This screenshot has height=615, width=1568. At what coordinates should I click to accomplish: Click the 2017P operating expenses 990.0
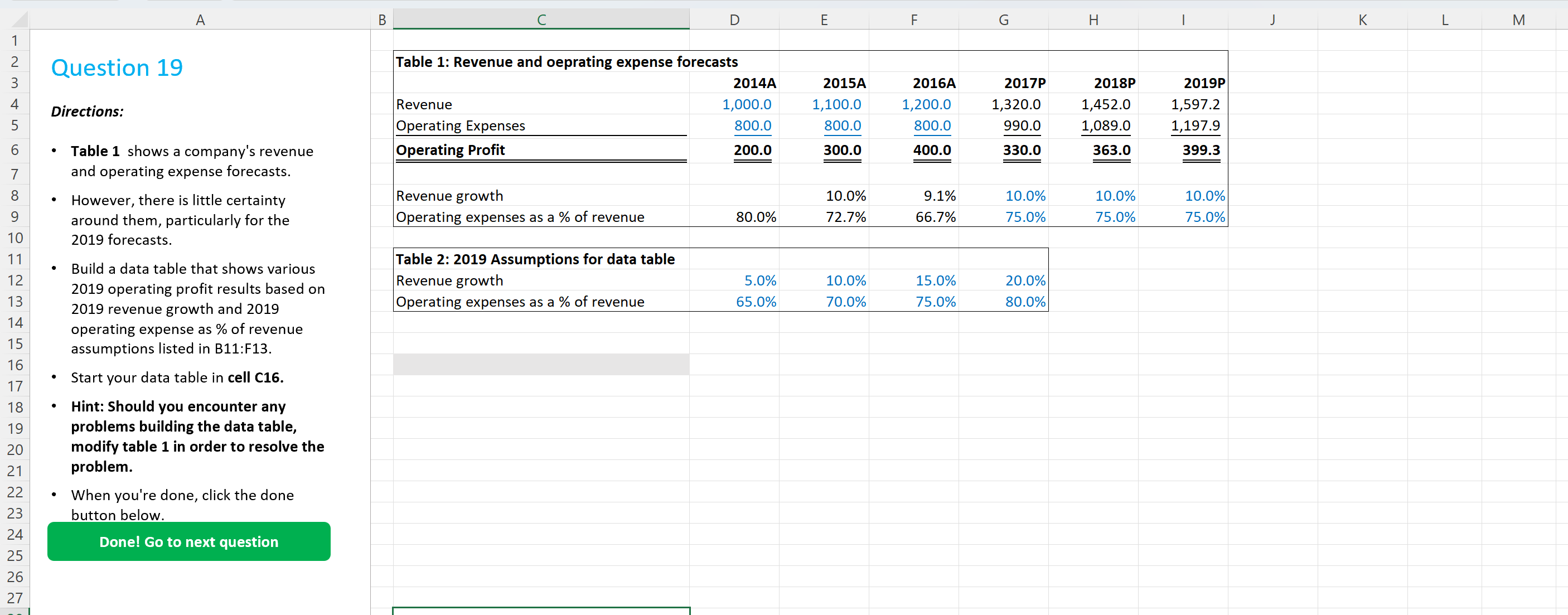click(1022, 125)
